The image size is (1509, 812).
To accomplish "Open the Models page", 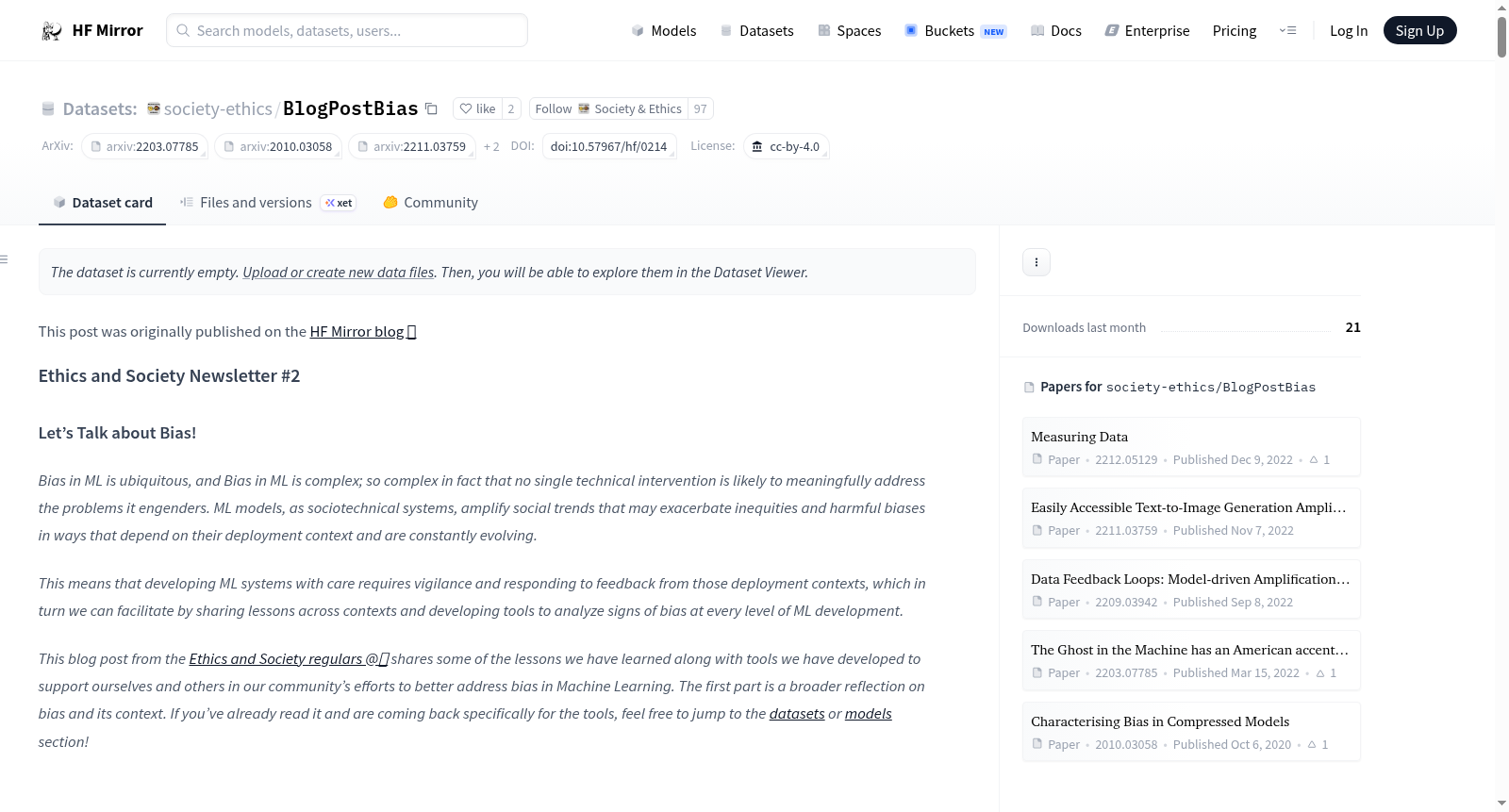I will point(664,31).
